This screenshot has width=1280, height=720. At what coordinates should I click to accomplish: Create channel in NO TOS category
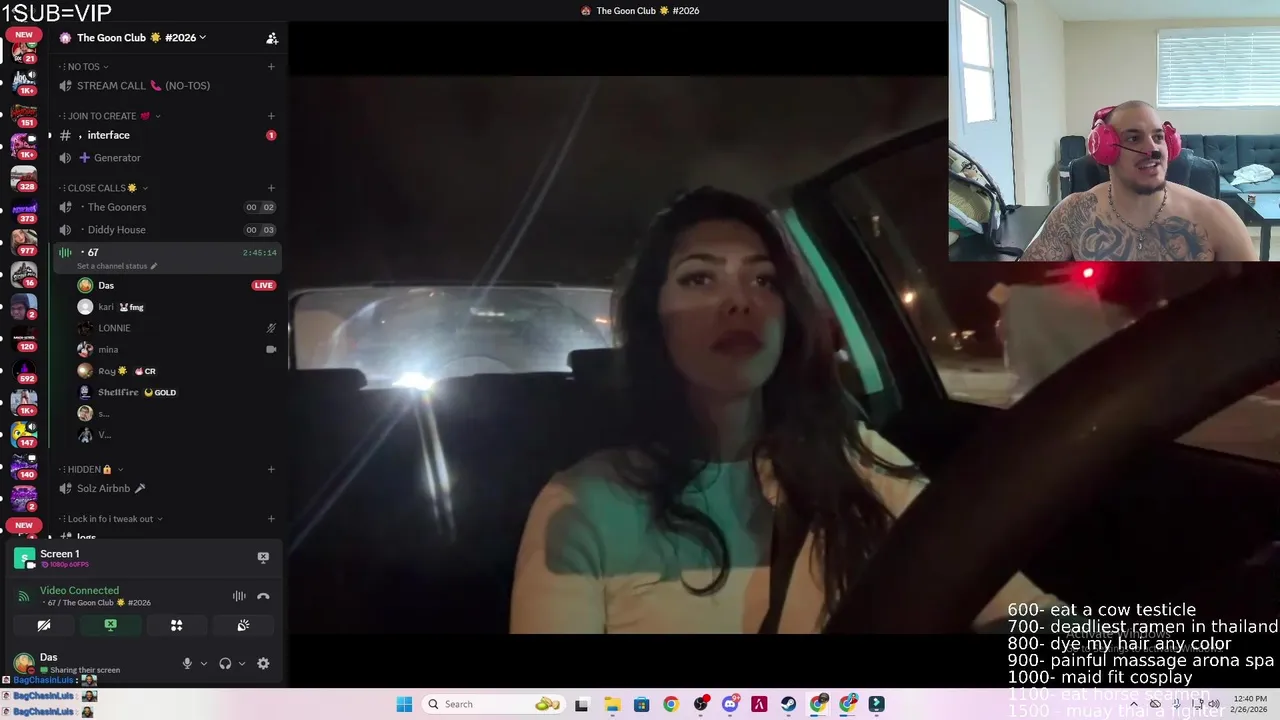click(x=271, y=67)
